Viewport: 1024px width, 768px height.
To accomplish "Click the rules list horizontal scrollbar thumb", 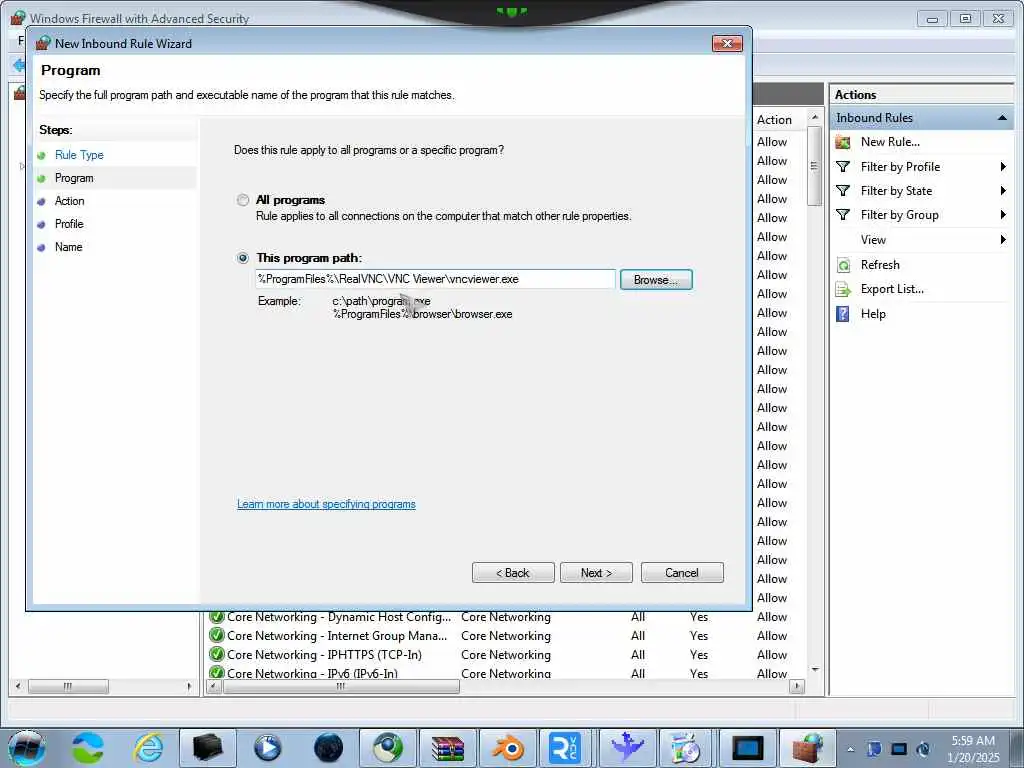I will click(341, 686).
